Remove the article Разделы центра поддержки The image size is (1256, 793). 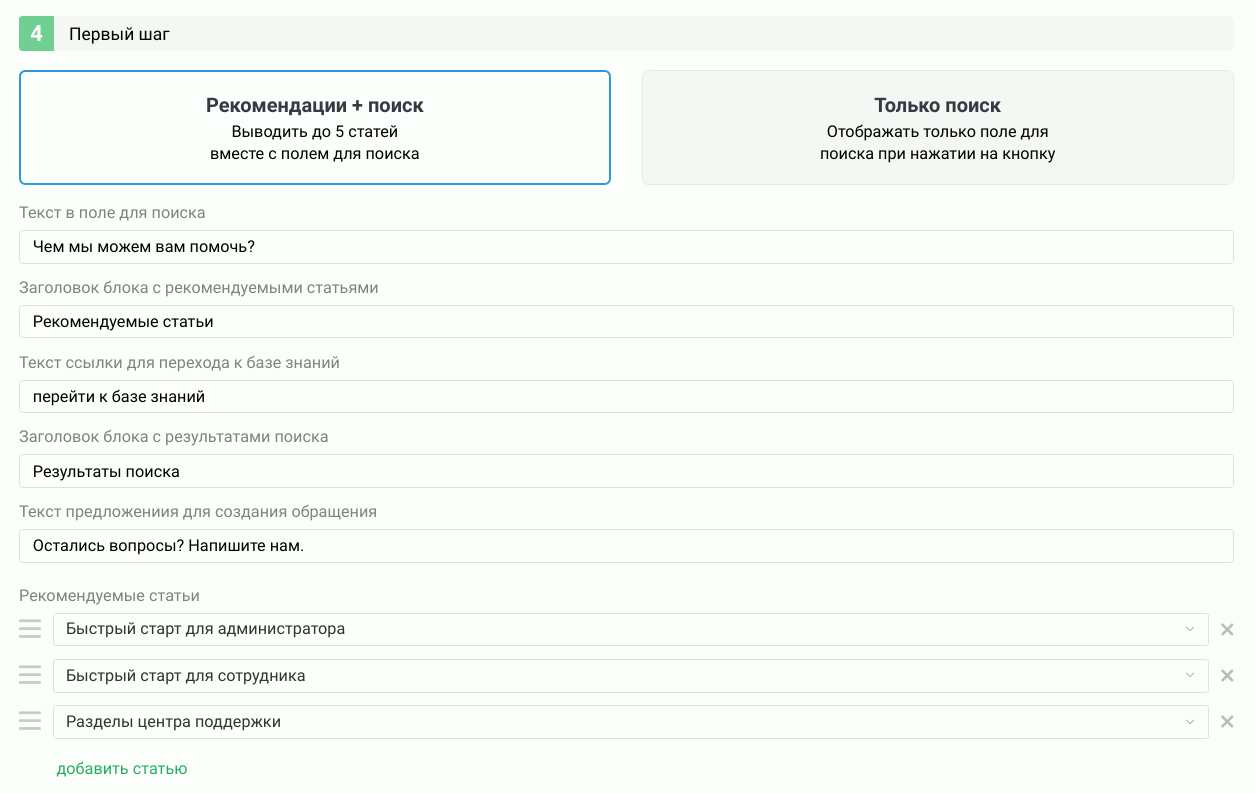pos(1227,721)
